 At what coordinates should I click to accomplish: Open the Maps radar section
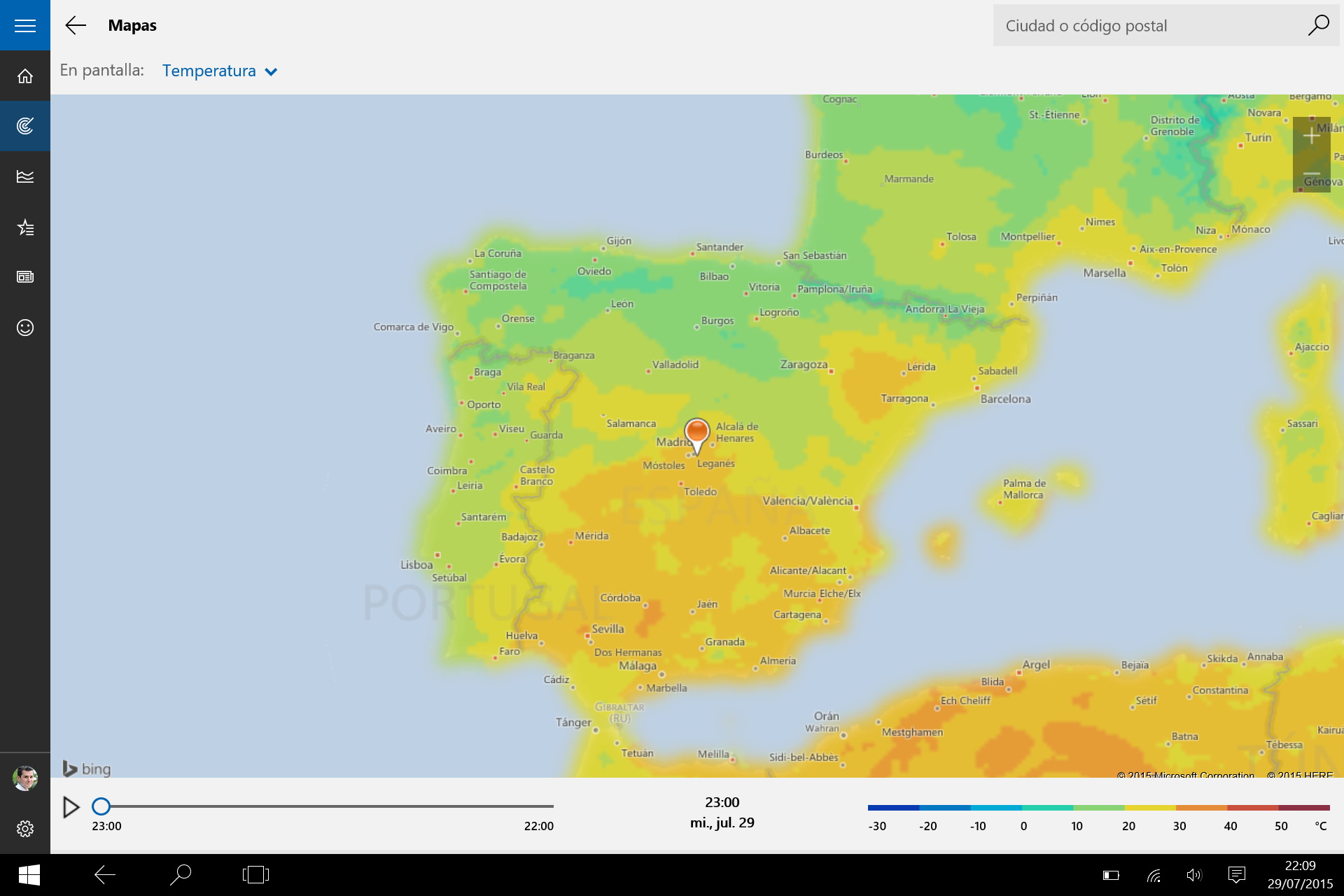(25, 126)
